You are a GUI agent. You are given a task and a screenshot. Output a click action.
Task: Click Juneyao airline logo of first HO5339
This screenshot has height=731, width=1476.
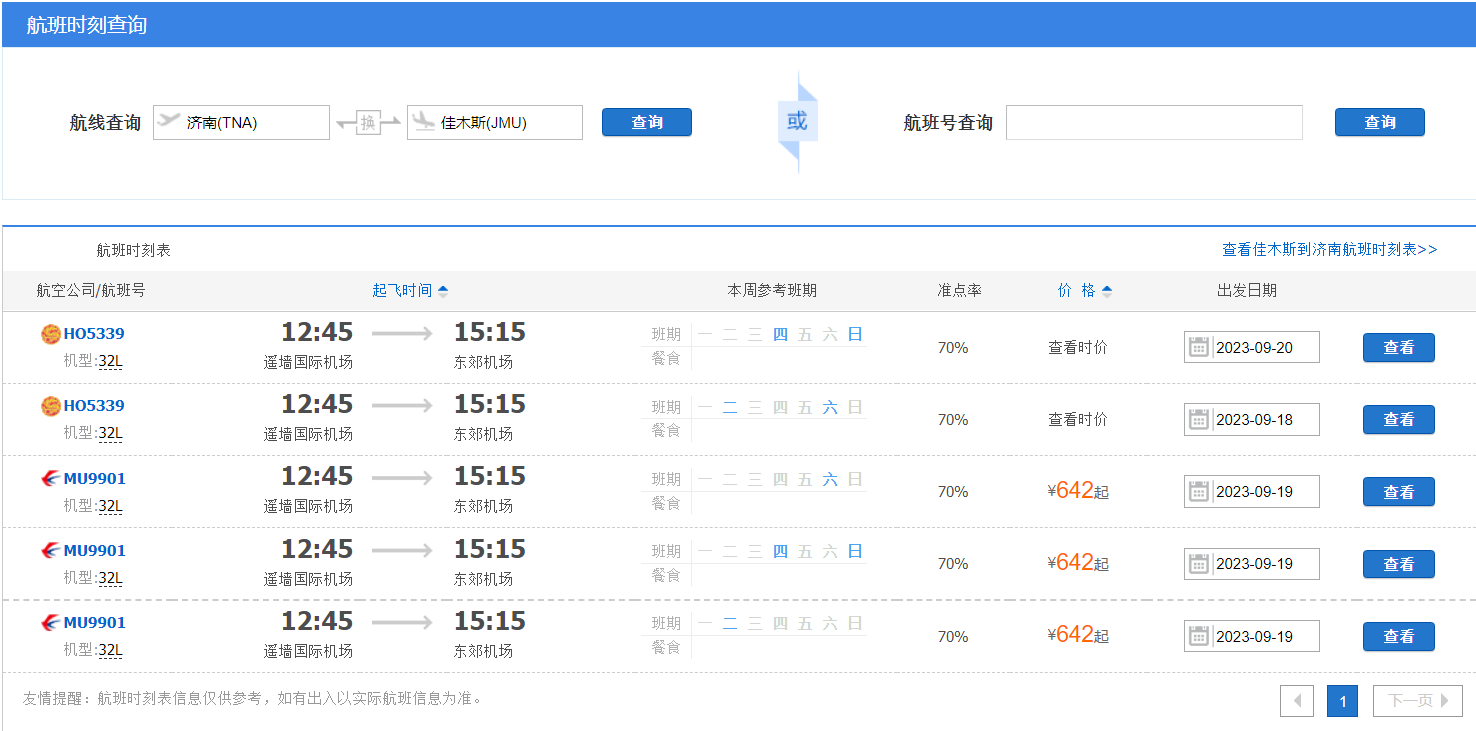pos(51,334)
